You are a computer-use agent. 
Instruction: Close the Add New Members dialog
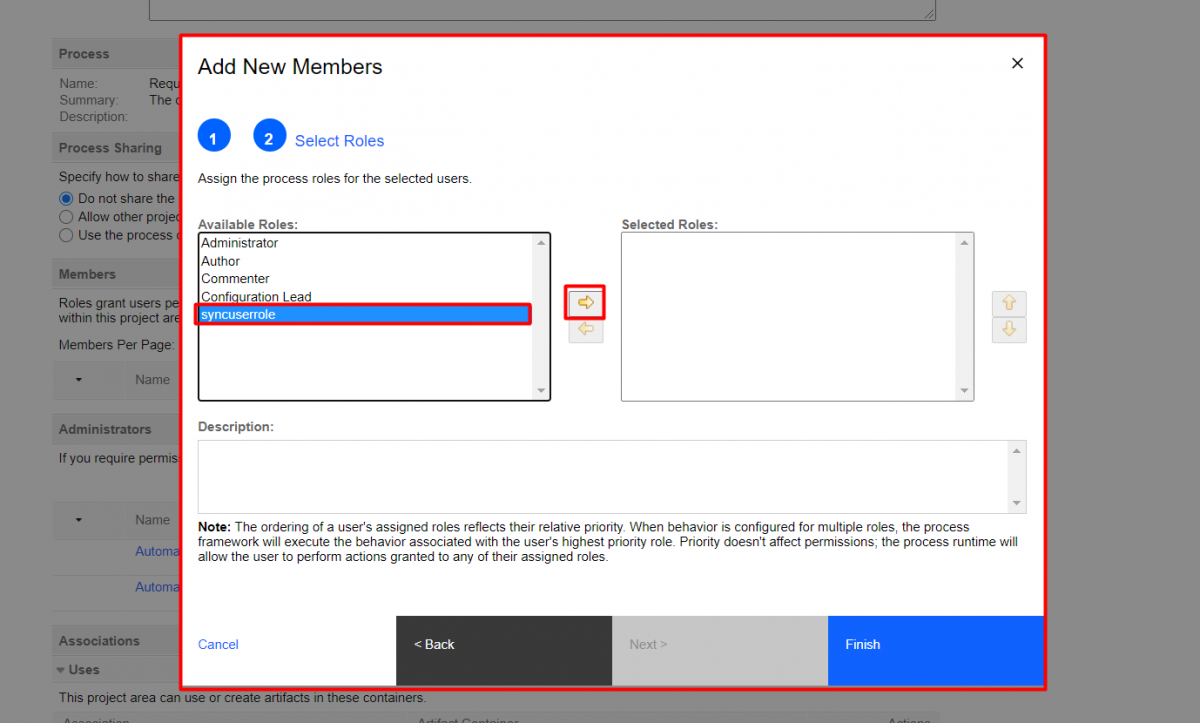coord(1017,63)
